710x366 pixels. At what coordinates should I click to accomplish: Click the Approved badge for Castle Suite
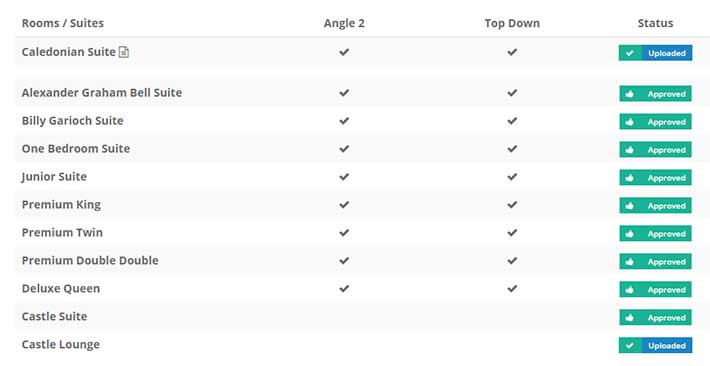coord(655,318)
